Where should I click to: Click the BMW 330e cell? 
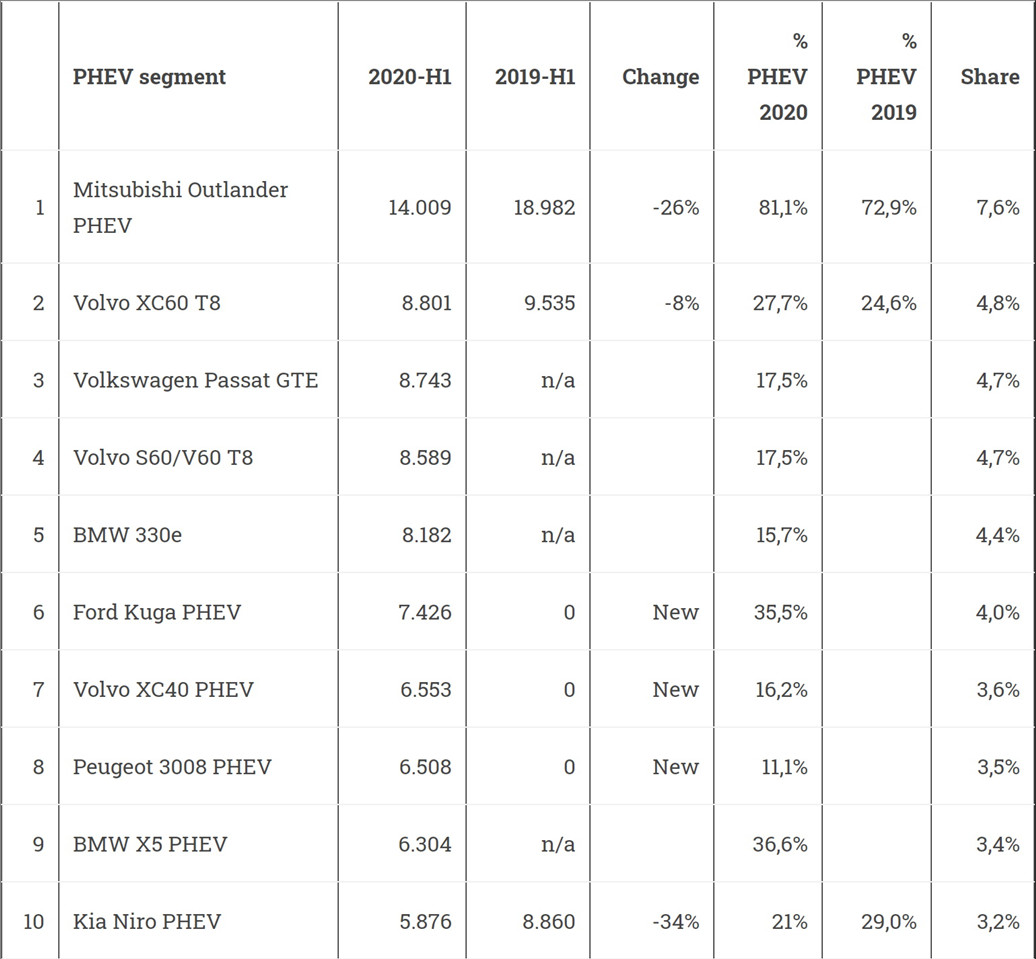pos(127,535)
